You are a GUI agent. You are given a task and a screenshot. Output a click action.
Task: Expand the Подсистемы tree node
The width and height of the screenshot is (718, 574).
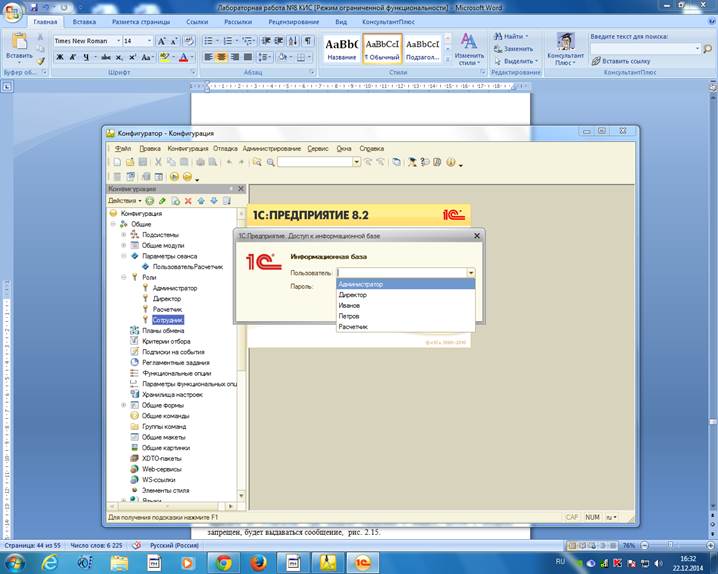(x=124, y=234)
